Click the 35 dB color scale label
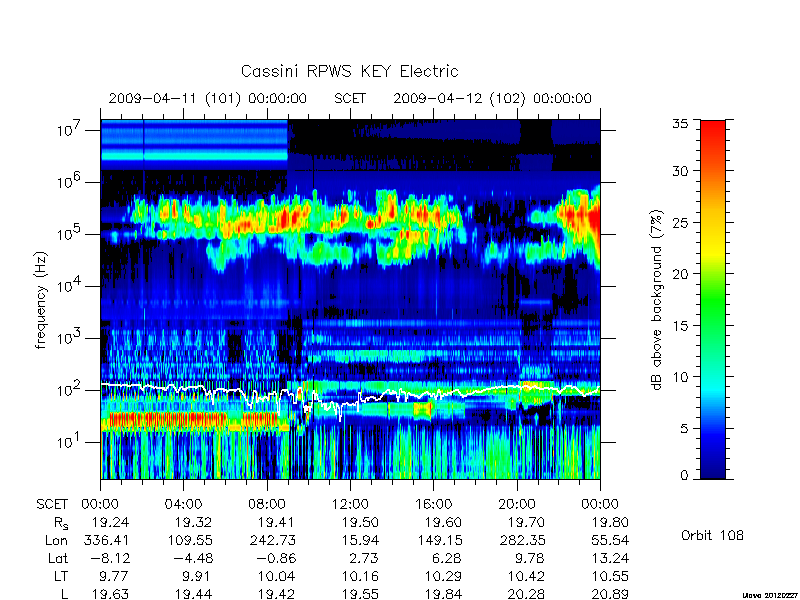 point(680,124)
